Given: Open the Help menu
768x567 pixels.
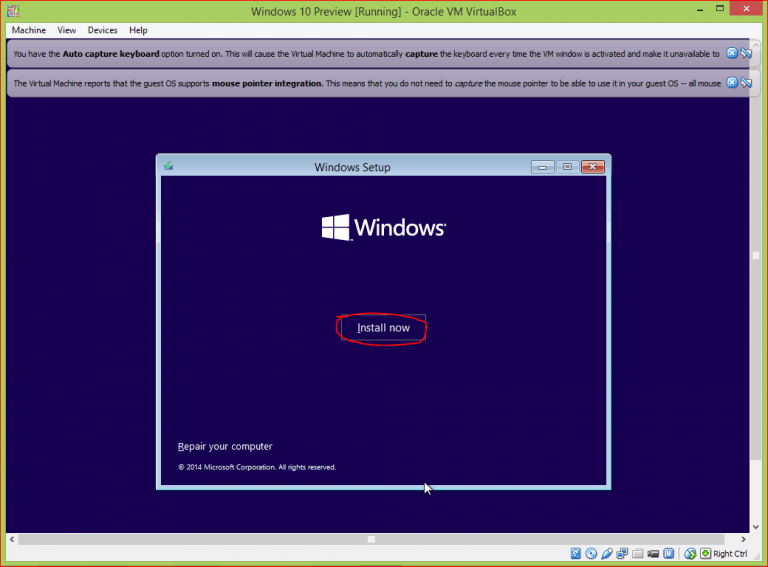Looking at the screenshot, I should click(138, 30).
